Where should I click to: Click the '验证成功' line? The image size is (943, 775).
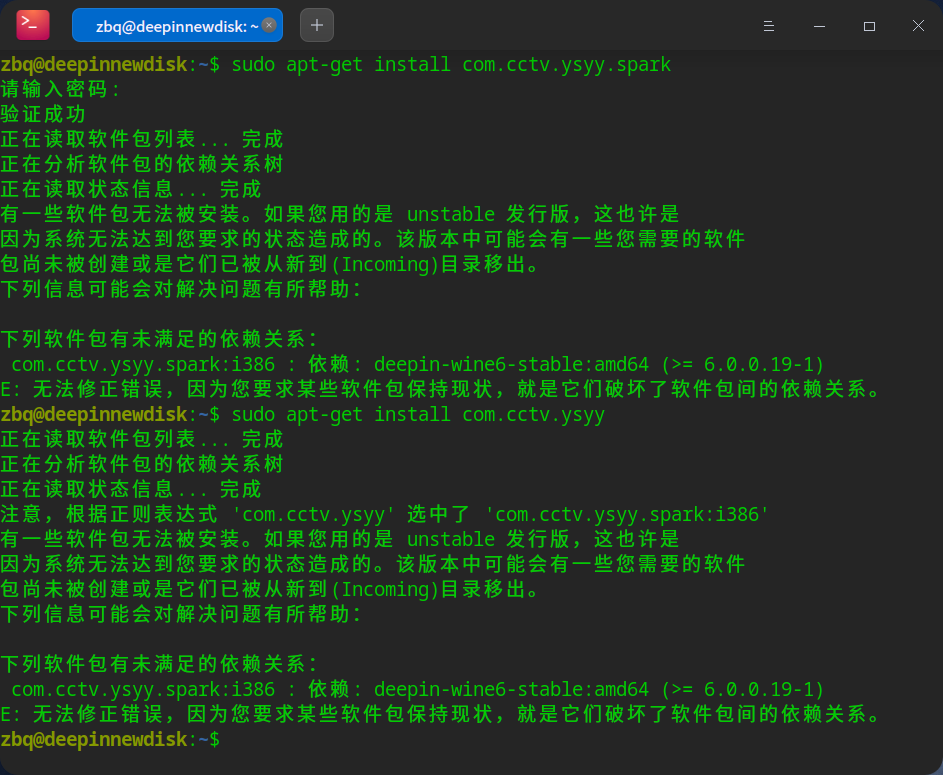(x=43, y=114)
